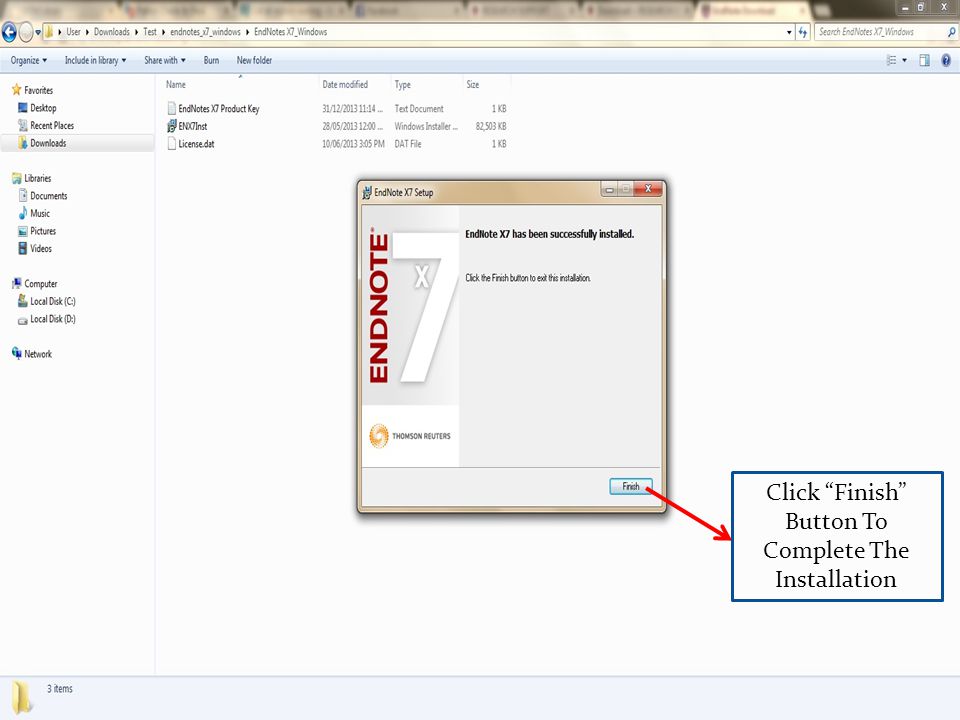Click the Back navigation arrow in Explorer
This screenshot has width=960, height=720.
coord(9,32)
